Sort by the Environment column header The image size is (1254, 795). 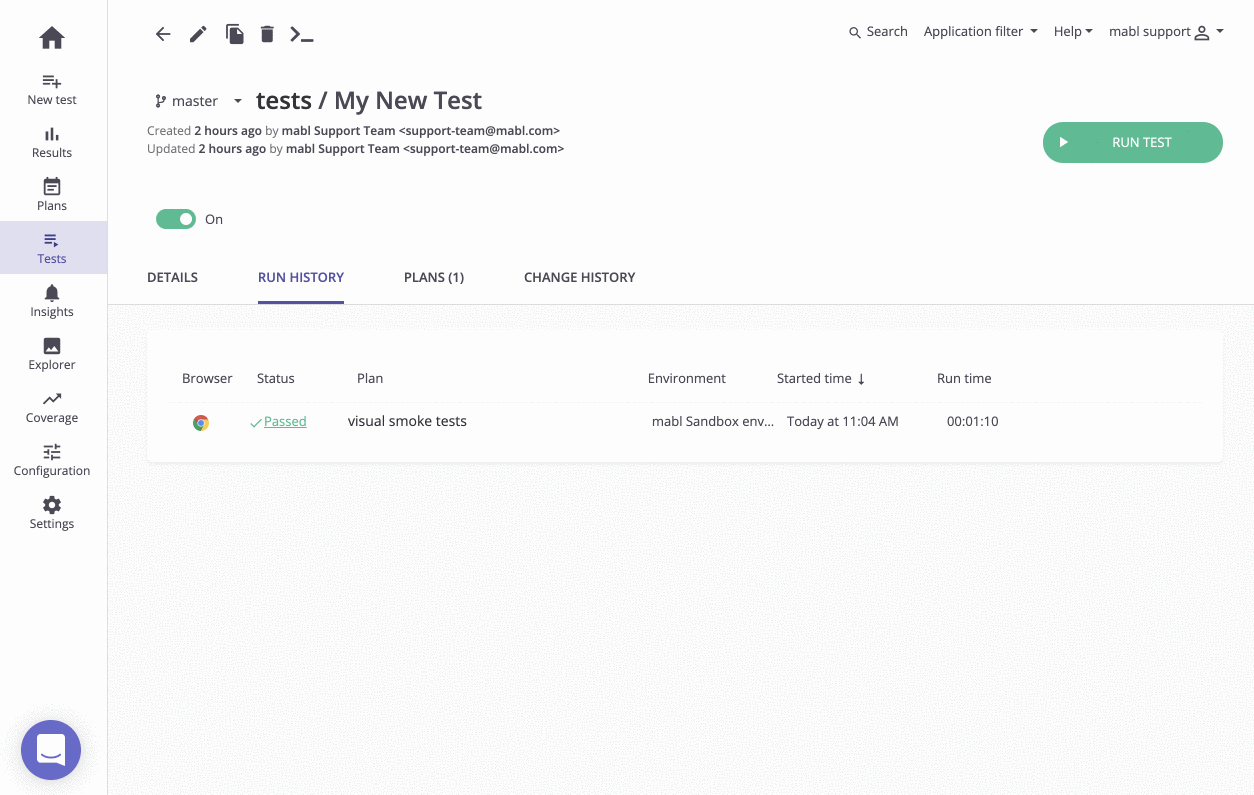tap(687, 379)
